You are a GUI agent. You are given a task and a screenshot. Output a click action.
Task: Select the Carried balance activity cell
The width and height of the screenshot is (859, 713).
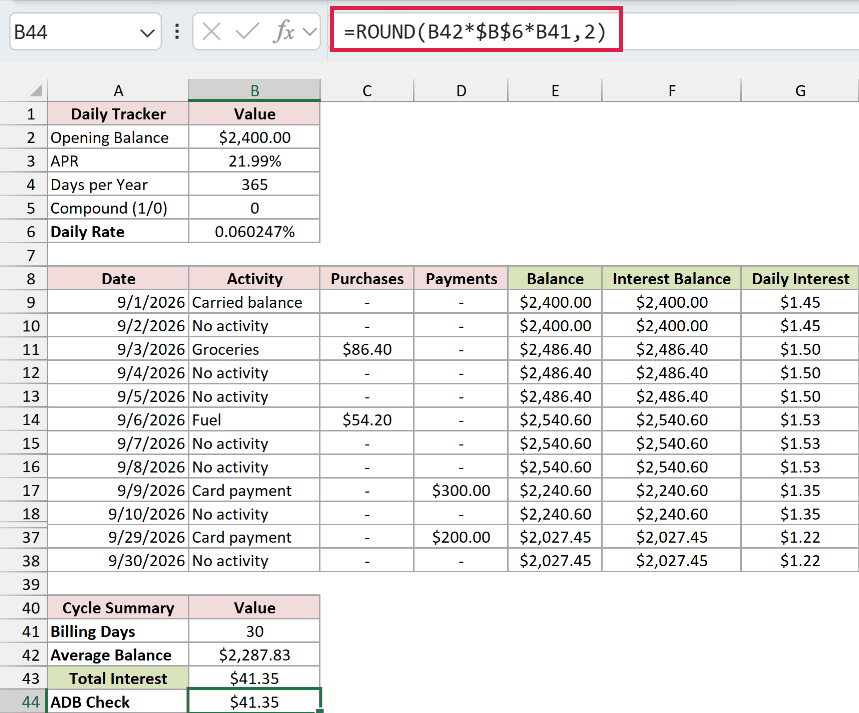[x=255, y=303]
